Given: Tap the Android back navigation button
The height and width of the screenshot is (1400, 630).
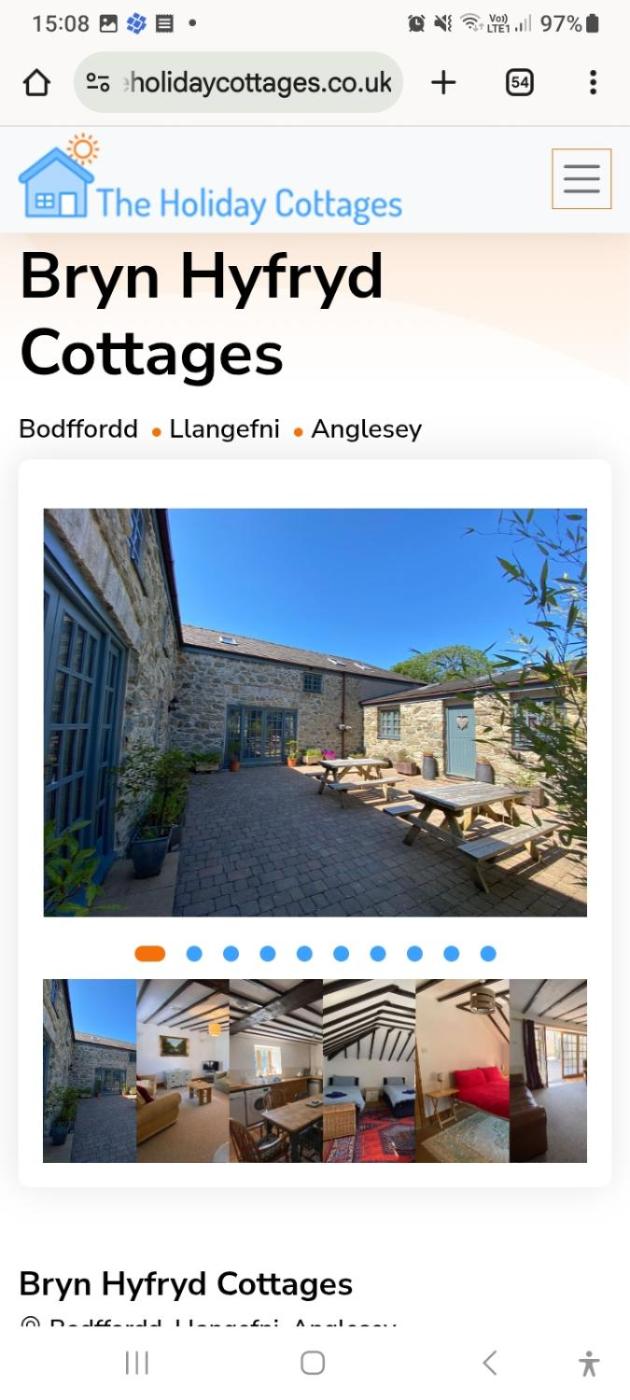Looking at the screenshot, I should click(489, 1363).
